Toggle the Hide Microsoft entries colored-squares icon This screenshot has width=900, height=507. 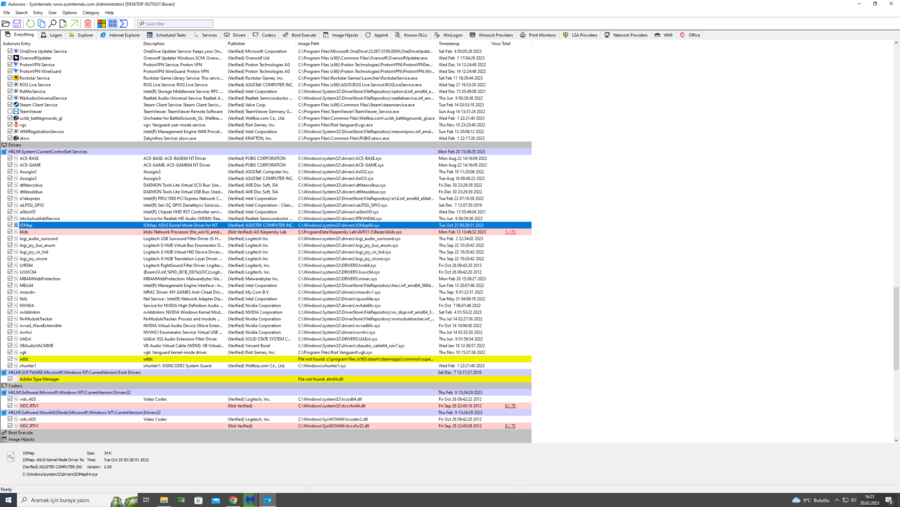[101, 24]
